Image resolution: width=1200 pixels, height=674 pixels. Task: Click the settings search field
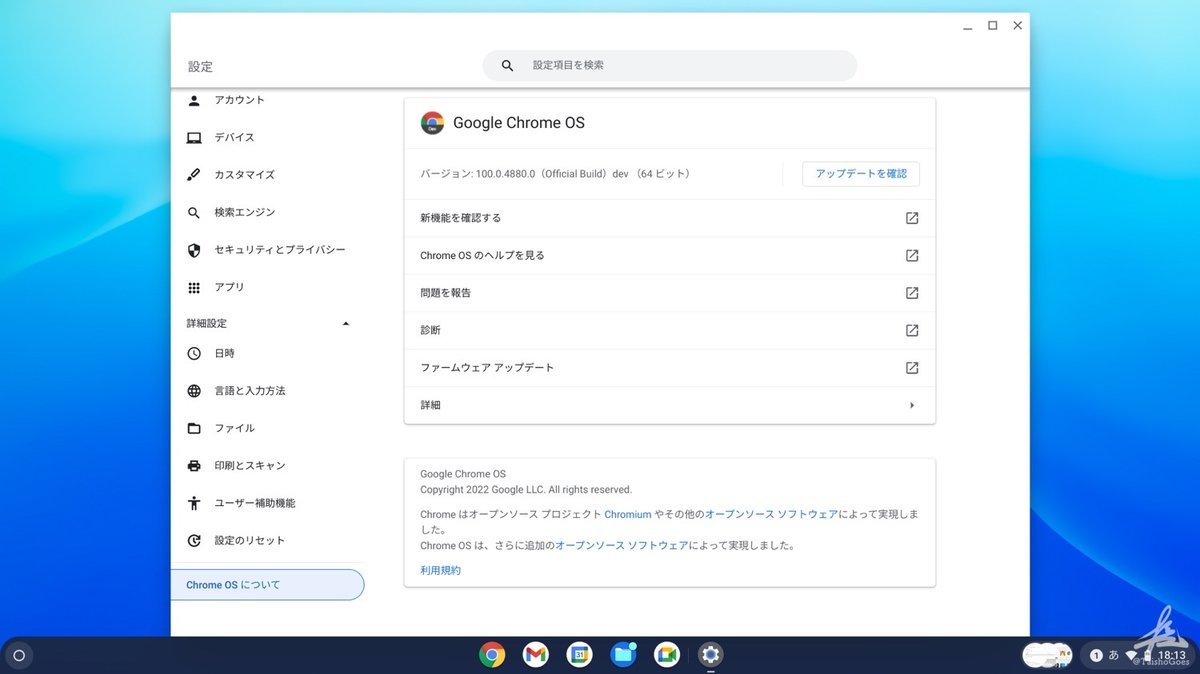[x=670, y=64]
